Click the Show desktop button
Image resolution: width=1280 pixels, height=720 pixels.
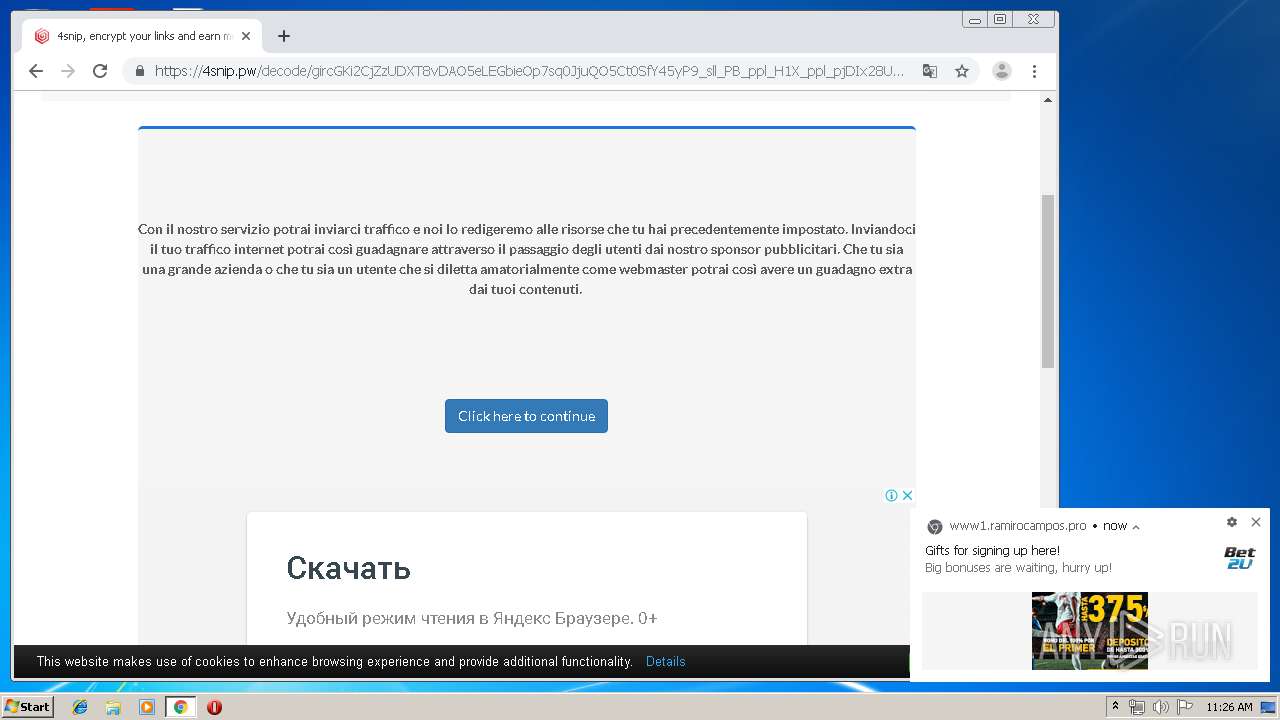click(1268, 707)
